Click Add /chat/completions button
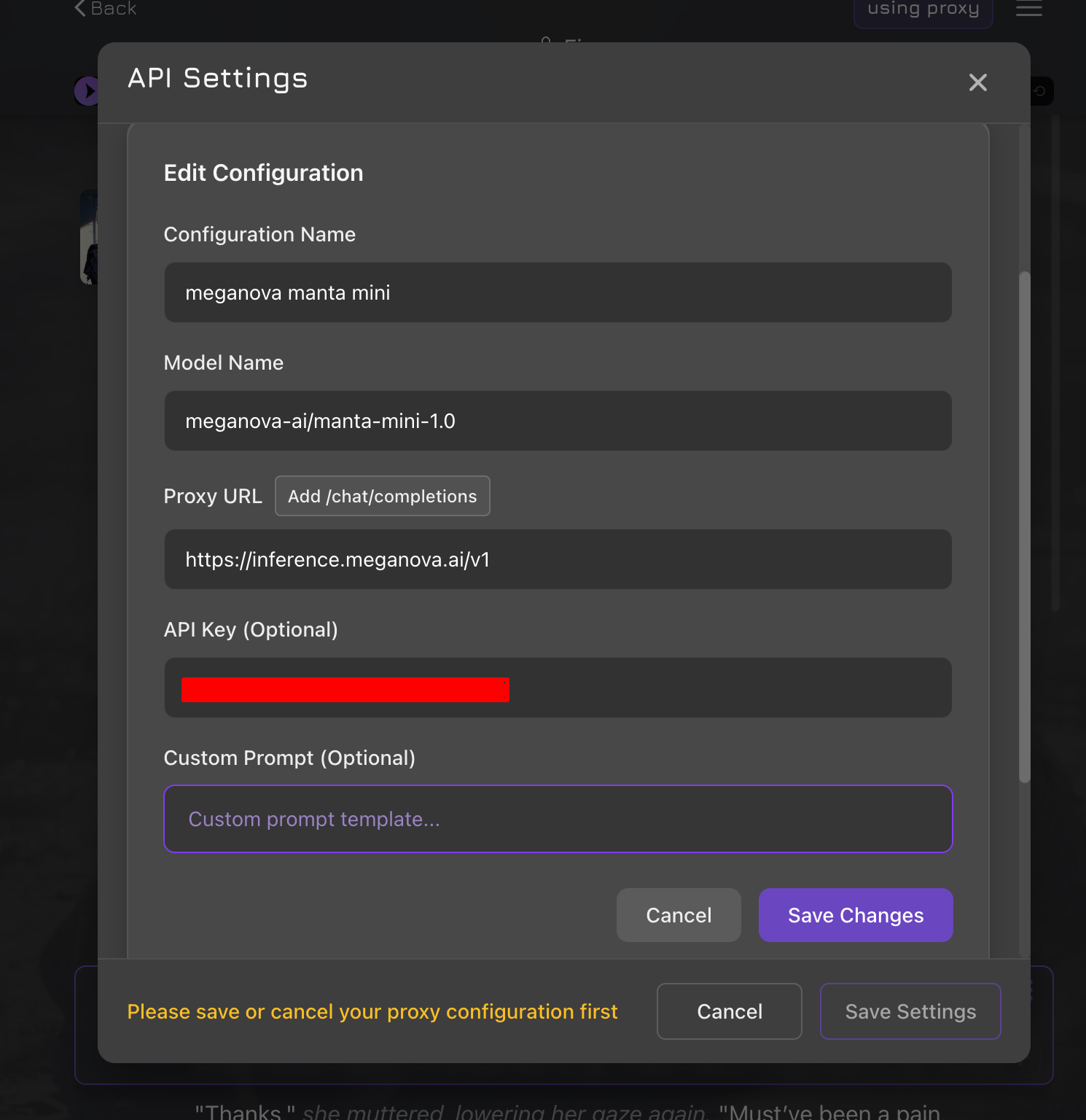The height and width of the screenshot is (1120, 1086). [x=382, y=496]
